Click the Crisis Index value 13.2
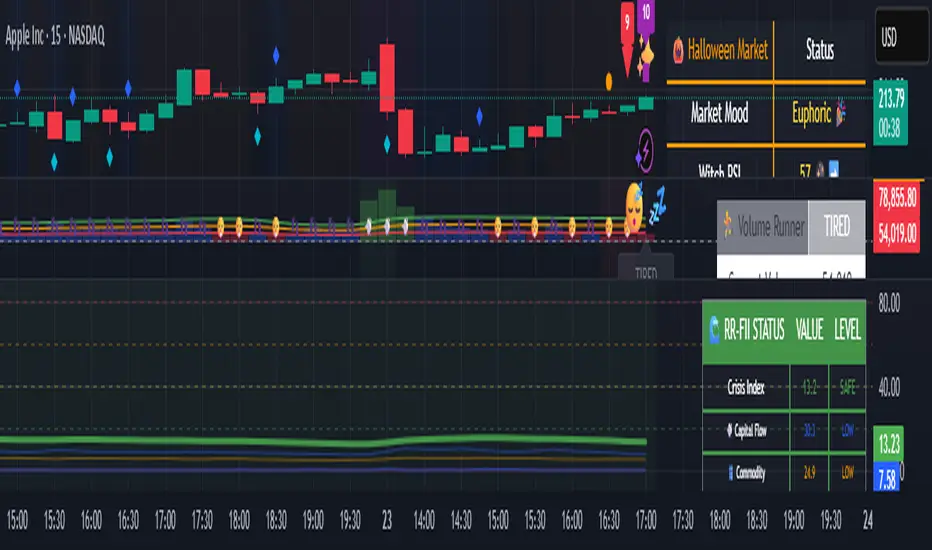This screenshot has height=550, width=932. tap(809, 388)
